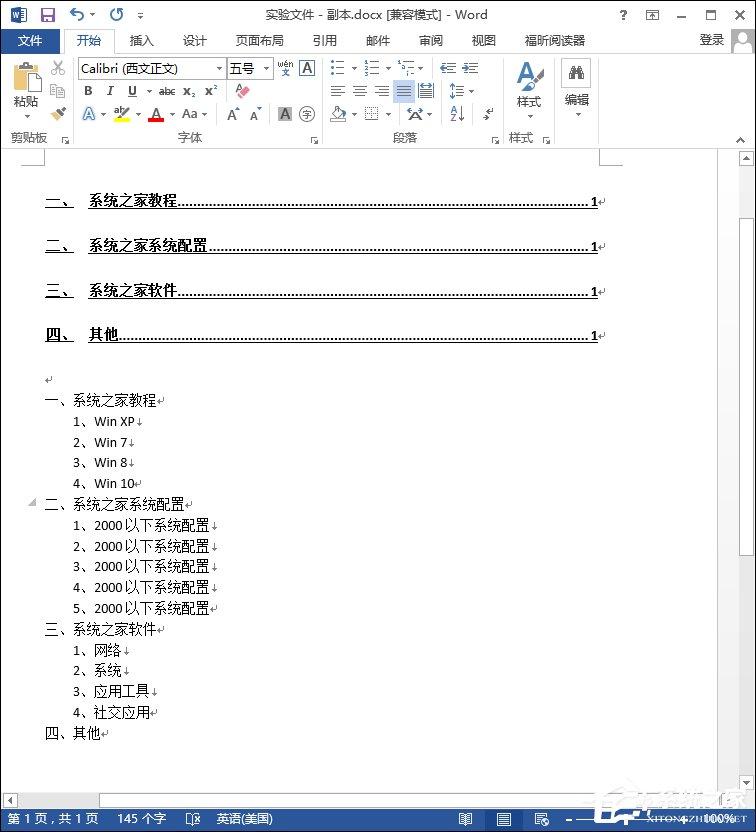Screen dimensions: 756x832
Task: Toggle subscript formatting
Action: pyautogui.click(x=189, y=91)
